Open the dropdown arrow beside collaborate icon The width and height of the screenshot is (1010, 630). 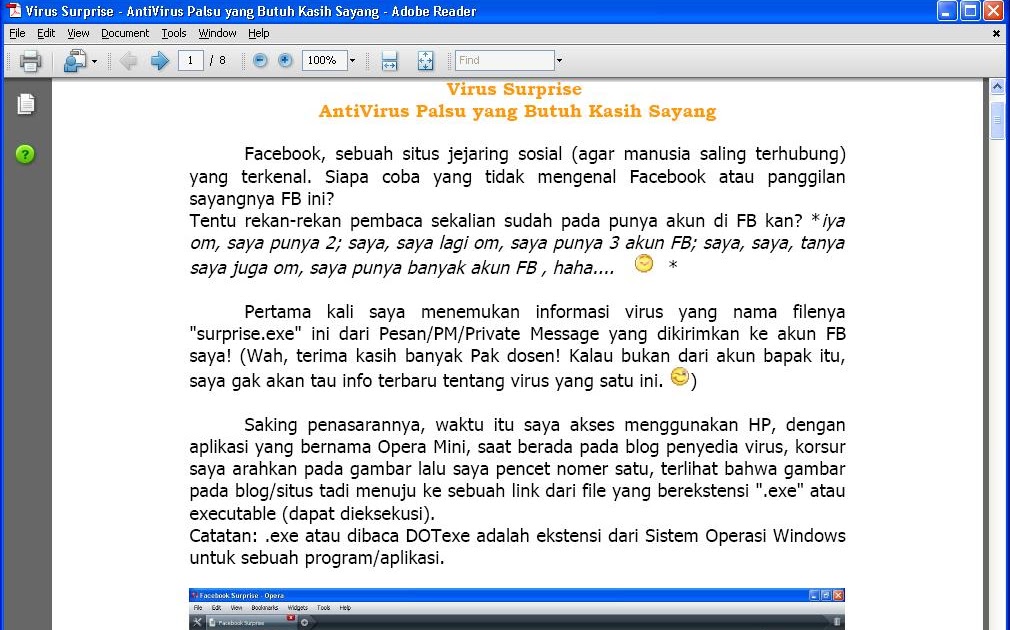coord(95,61)
